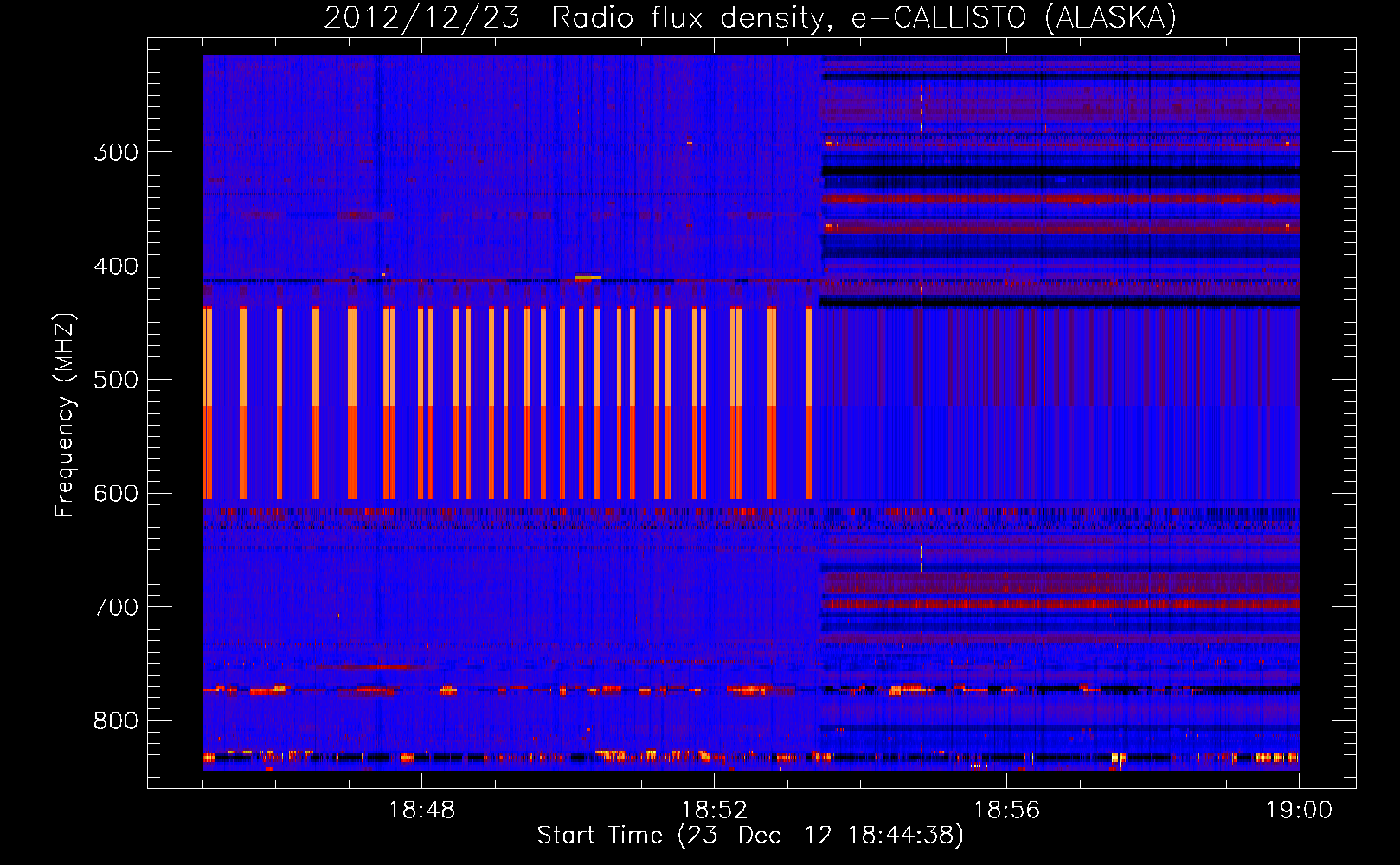
Task: Click the 400 frequency tick label
Action: (x=116, y=266)
